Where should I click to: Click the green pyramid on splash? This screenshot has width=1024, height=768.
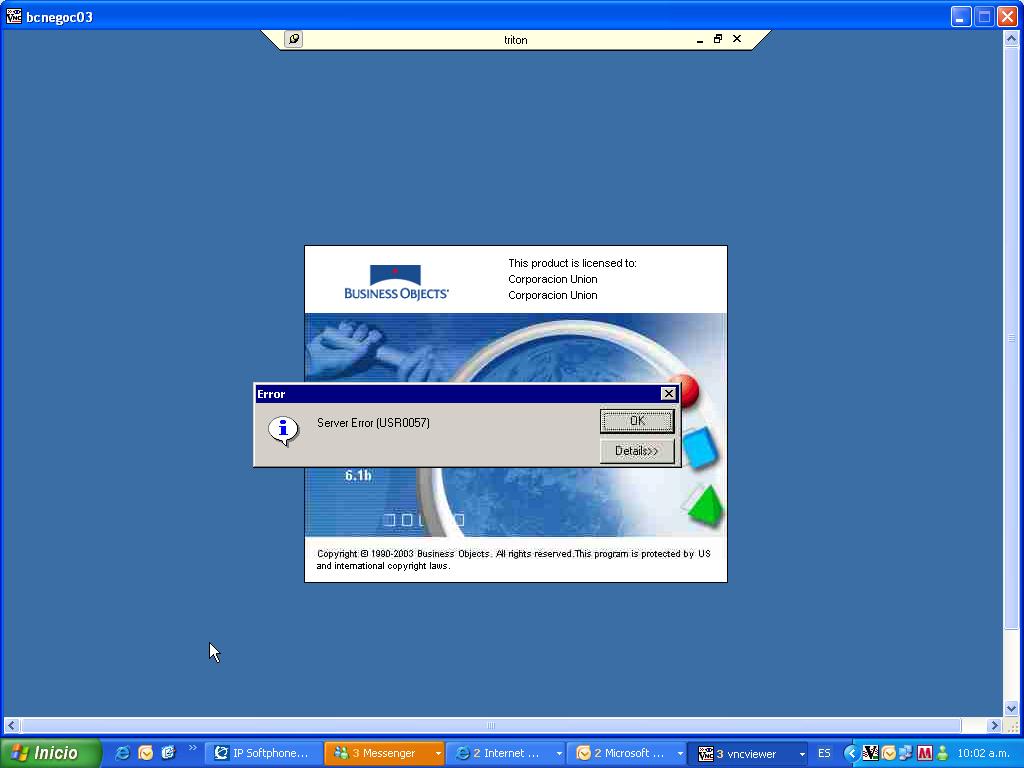click(x=704, y=505)
